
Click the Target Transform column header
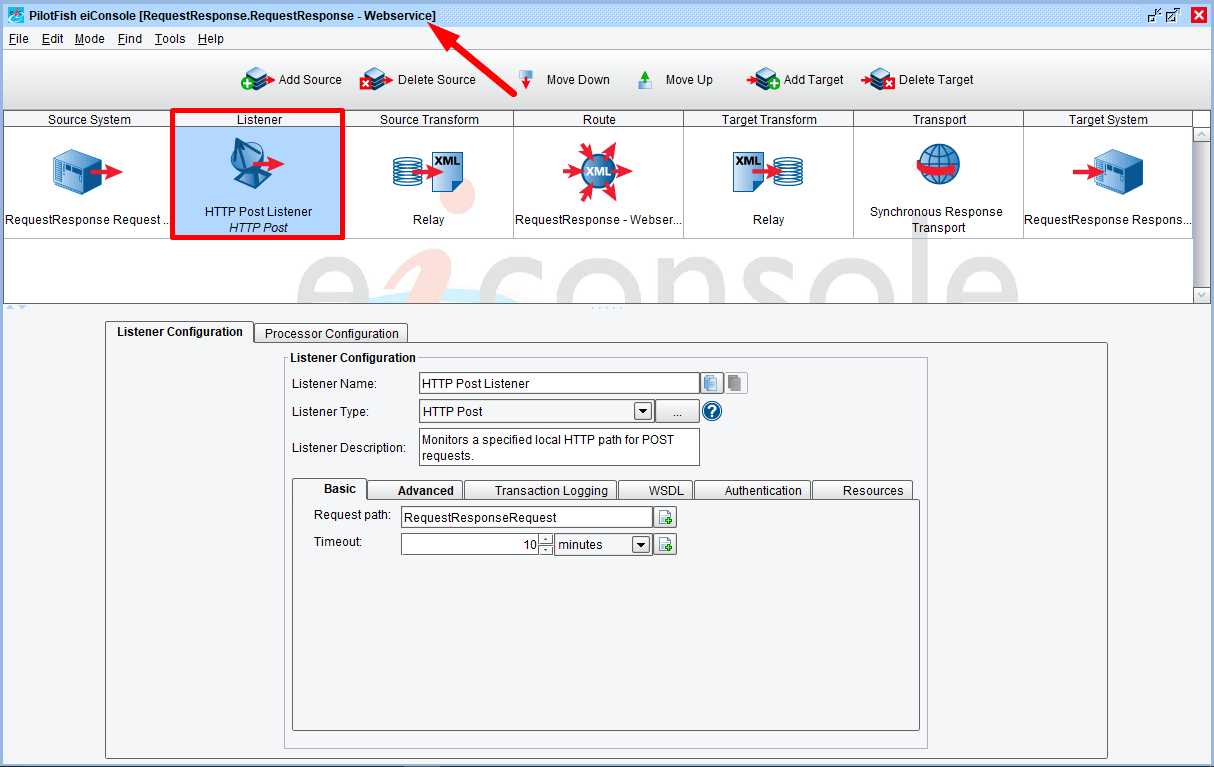[x=769, y=119]
